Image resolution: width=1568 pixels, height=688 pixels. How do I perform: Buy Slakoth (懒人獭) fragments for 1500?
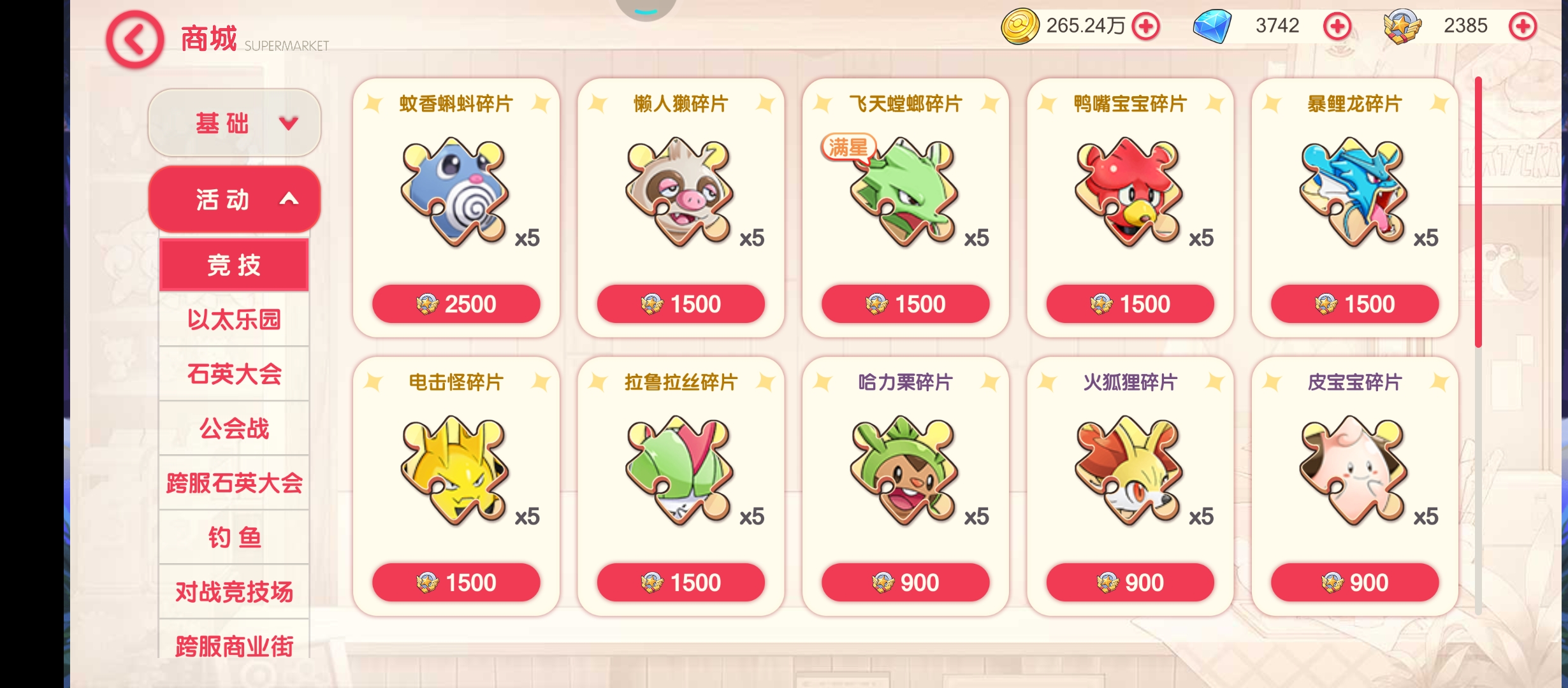pos(681,304)
